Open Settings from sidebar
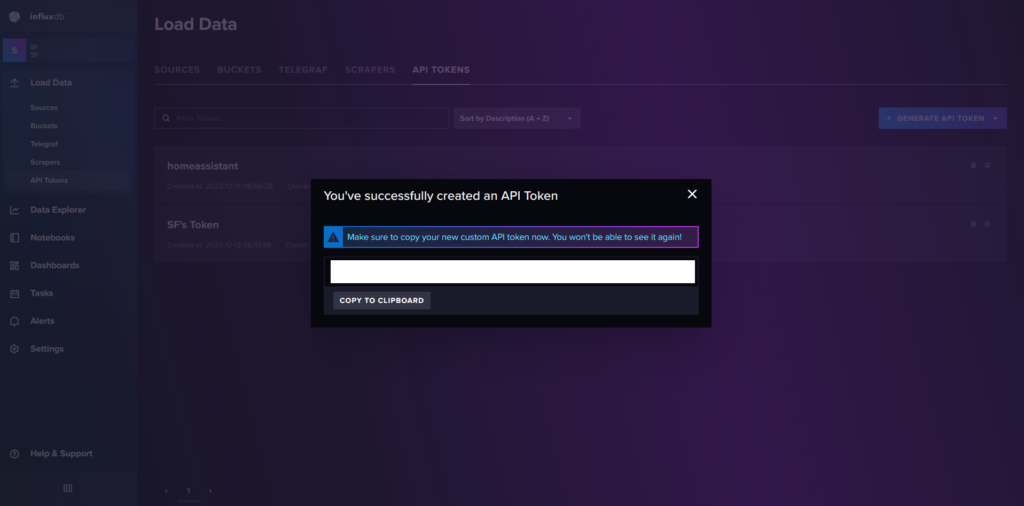 [47, 349]
